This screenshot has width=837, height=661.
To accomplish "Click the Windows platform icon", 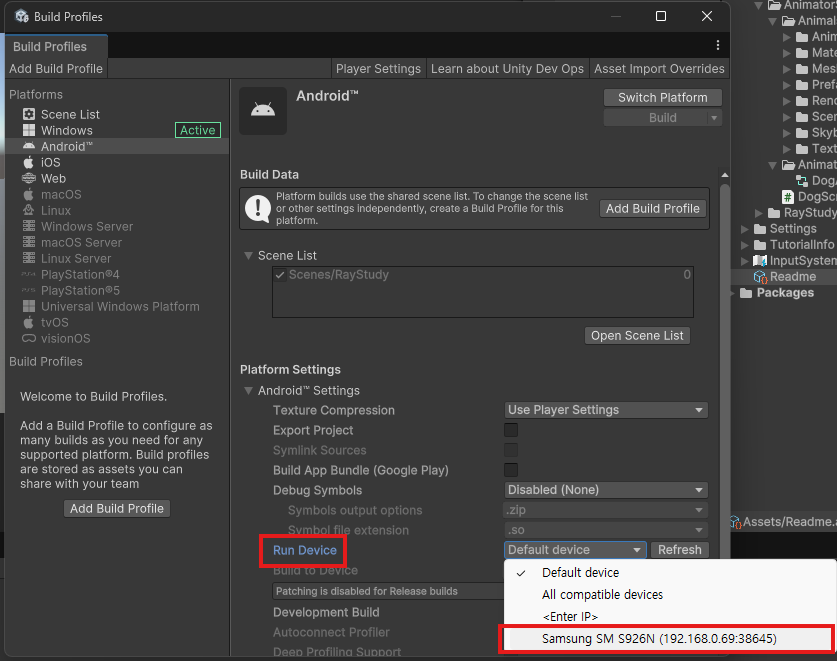I will tap(29, 130).
